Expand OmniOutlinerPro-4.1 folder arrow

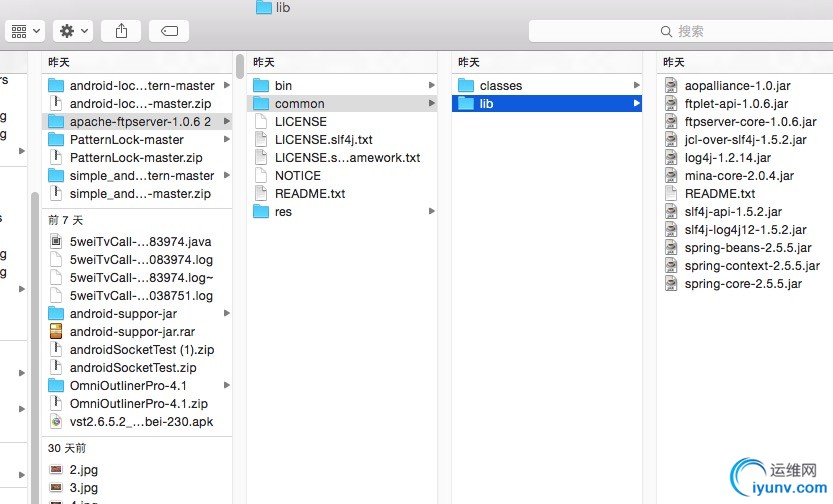[227, 385]
